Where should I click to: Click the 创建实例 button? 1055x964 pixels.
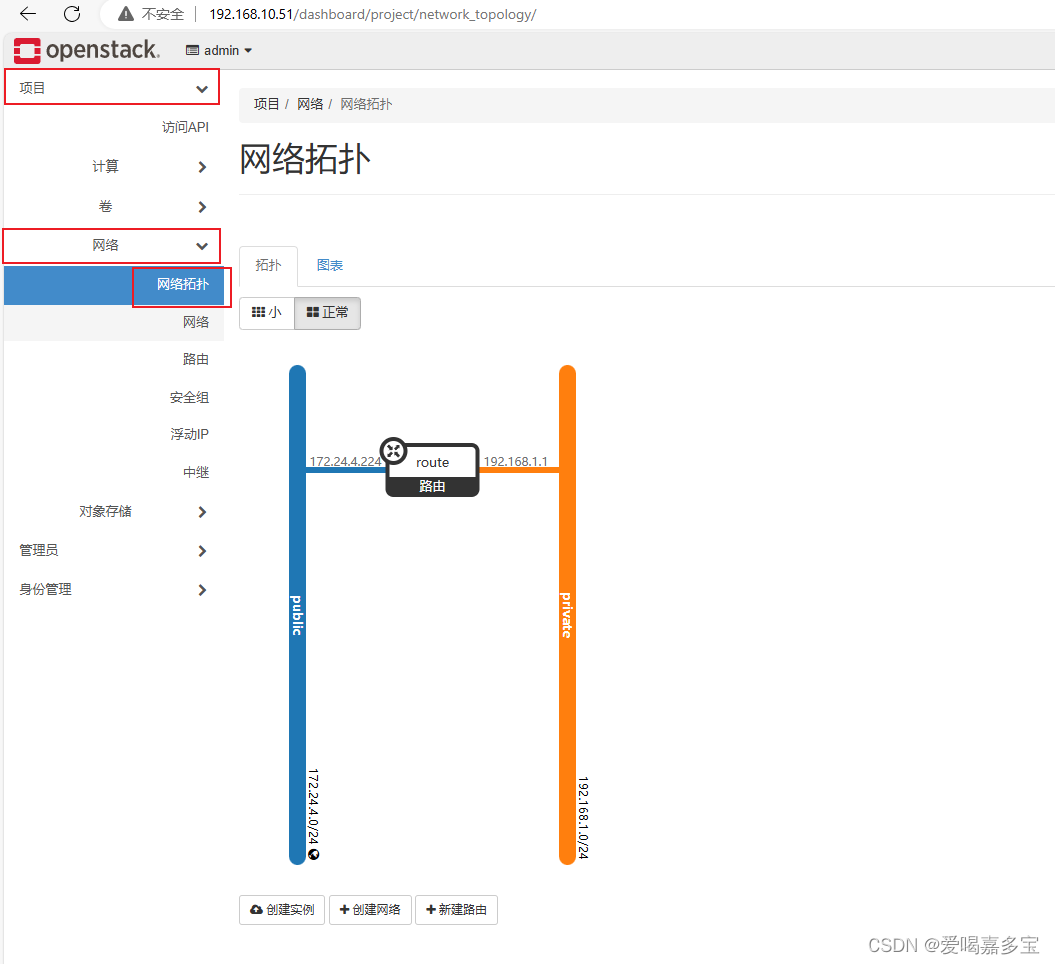[282, 910]
